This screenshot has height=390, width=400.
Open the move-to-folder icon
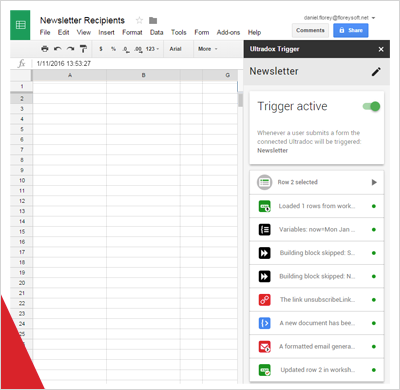point(153,21)
